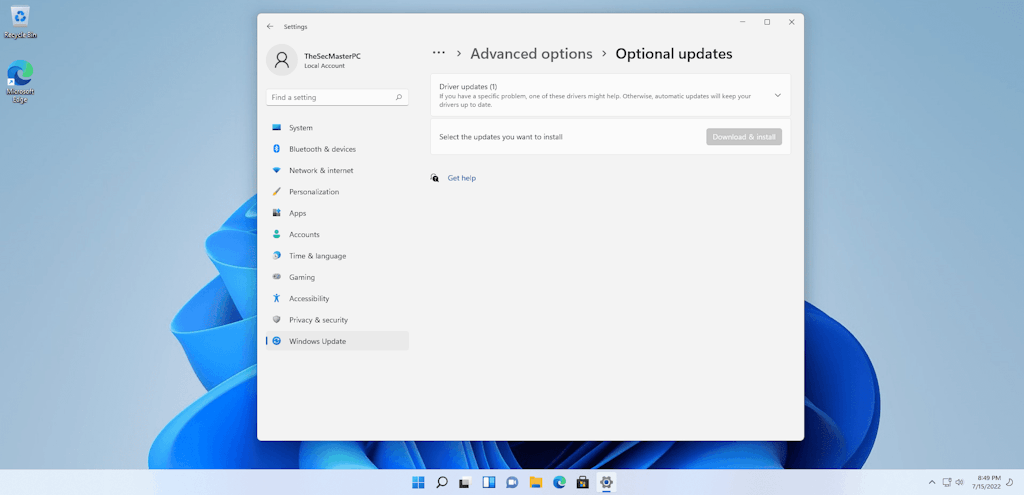Click the globe clock icon beside Time & language
Image resolution: width=1024 pixels, height=495 pixels.
click(x=276, y=256)
